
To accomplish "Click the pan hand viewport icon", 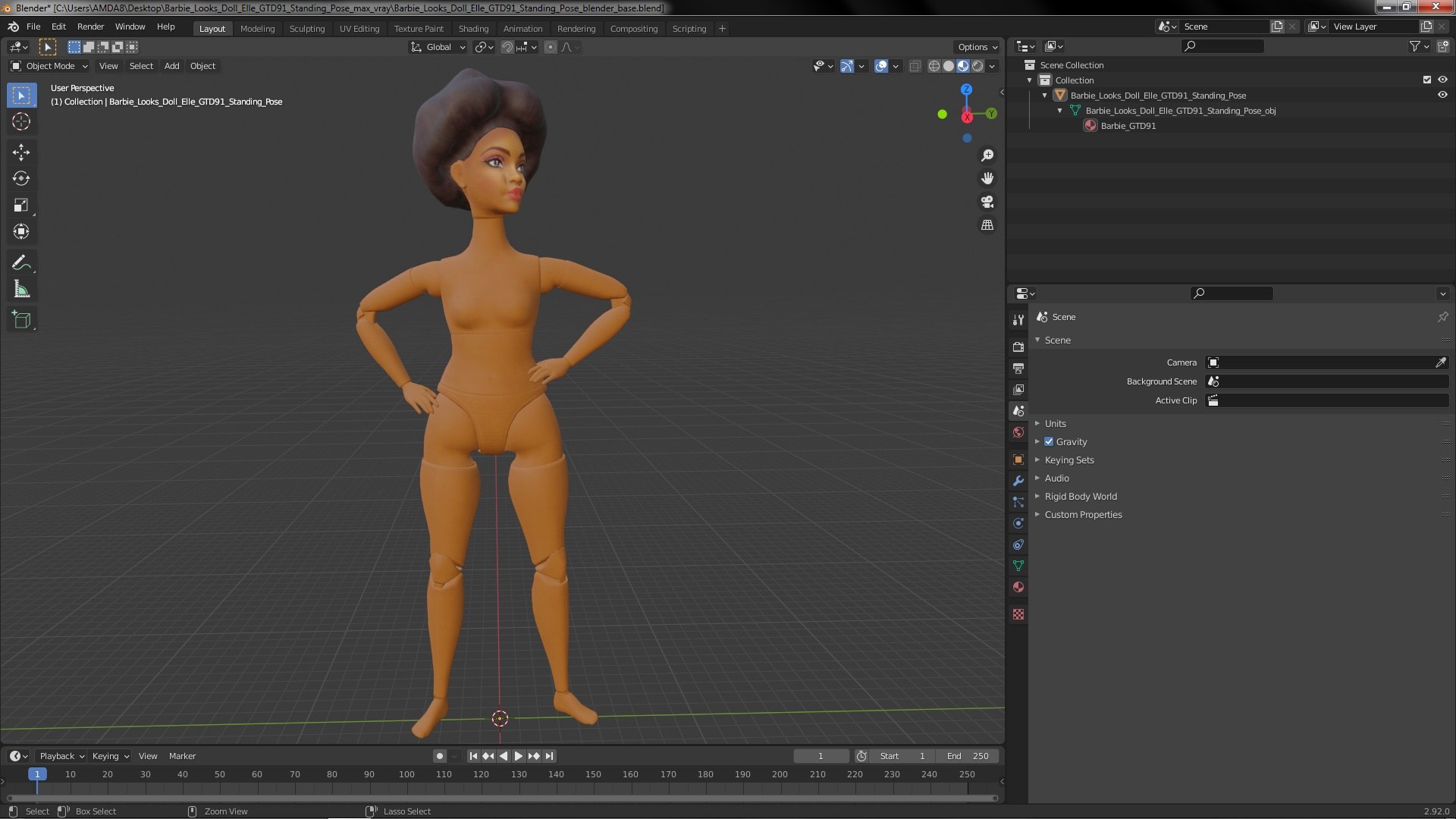I will pyautogui.click(x=987, y=178).
